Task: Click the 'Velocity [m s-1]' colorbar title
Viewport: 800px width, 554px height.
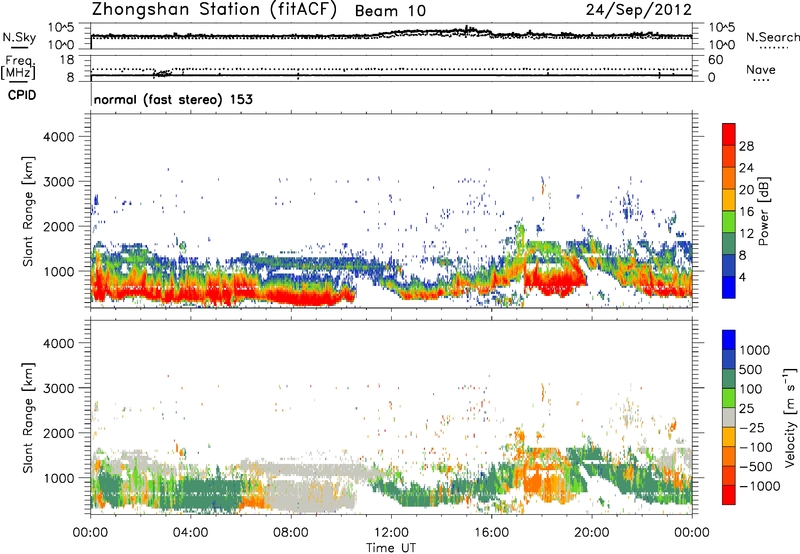Action: 790,417
